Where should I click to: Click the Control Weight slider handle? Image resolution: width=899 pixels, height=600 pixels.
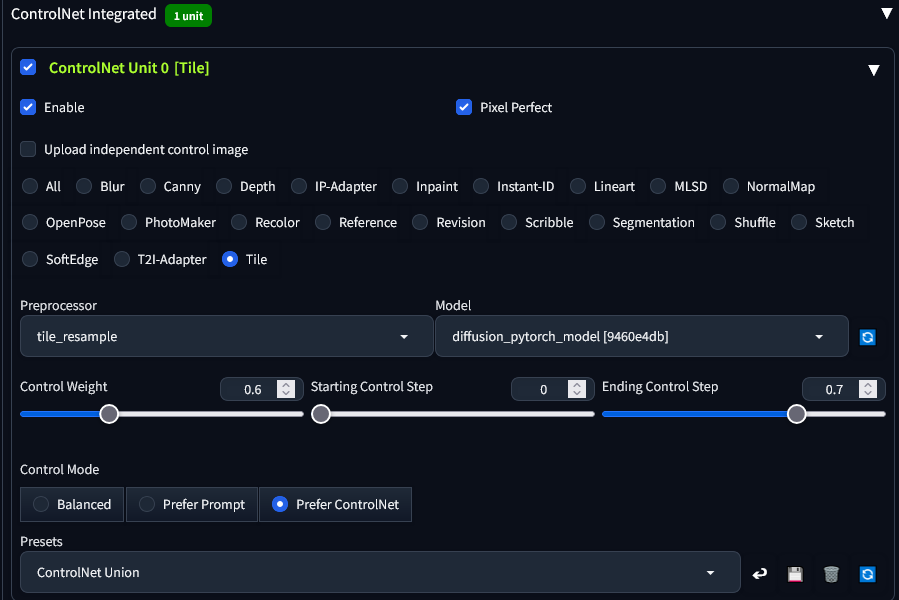(x=109, y=414)
